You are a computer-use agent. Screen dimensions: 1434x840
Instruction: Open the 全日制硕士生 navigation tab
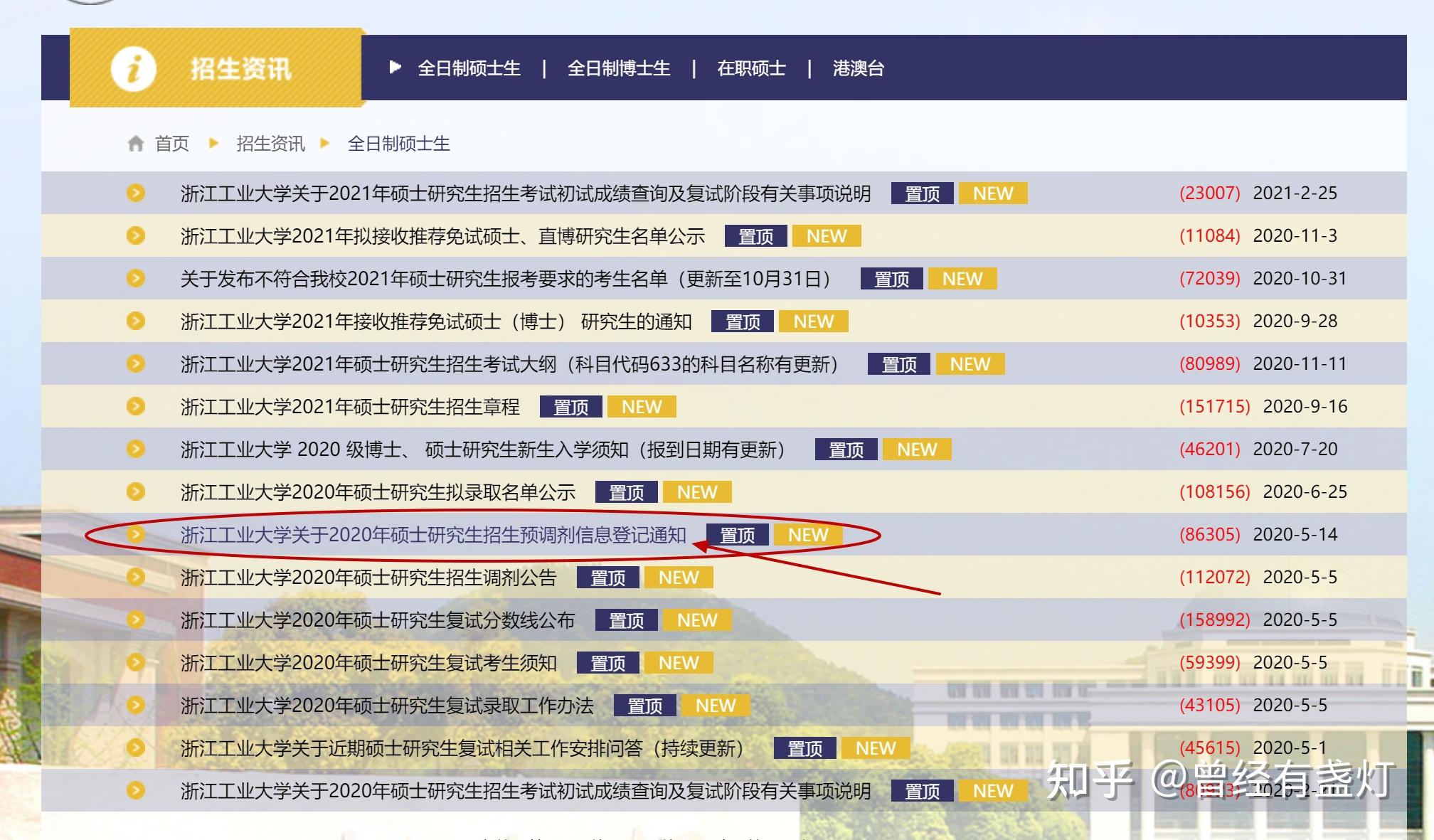469,68
